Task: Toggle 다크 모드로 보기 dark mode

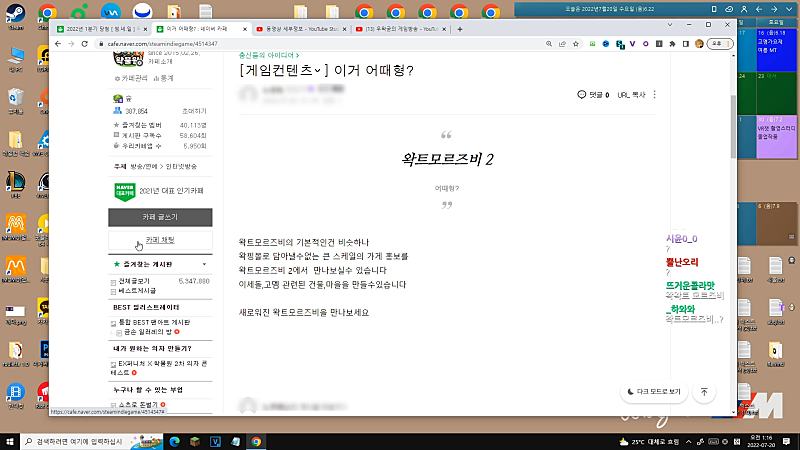Action: click(x=653, y=391)
